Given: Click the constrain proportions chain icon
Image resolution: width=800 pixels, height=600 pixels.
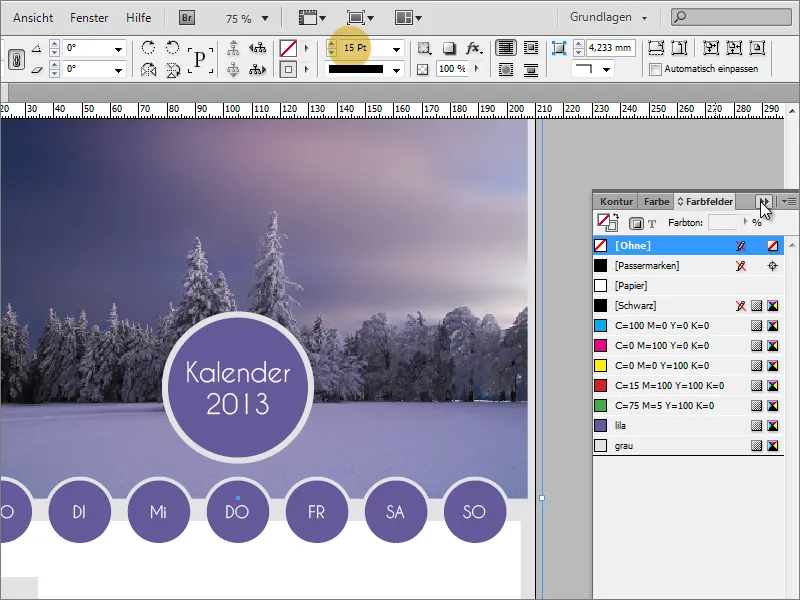Looking at the screenshot, I should coord(17,59).
